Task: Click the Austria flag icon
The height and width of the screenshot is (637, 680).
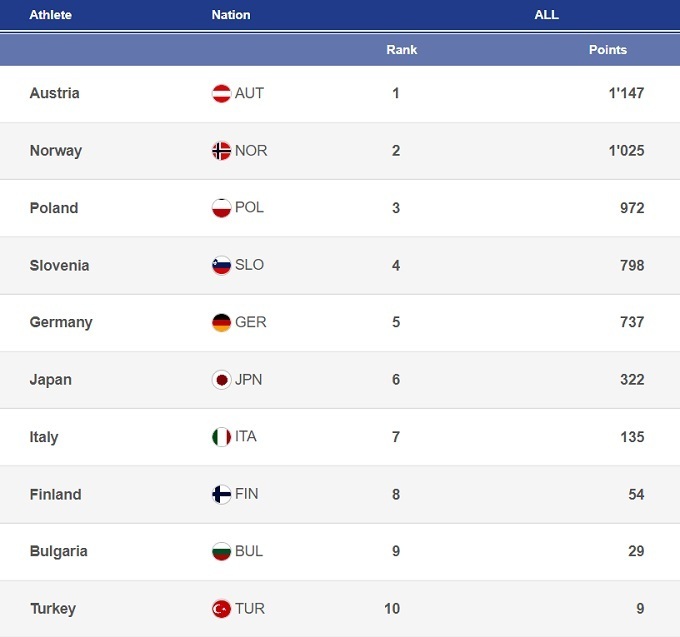Action: point(221,94)
